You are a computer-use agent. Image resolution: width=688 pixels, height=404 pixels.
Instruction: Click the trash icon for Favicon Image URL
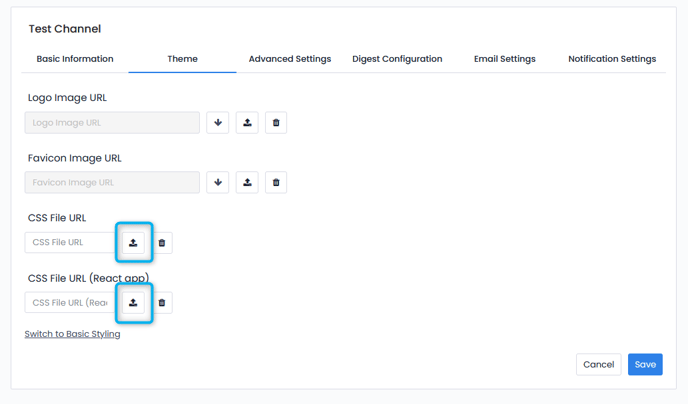point(276,183)
